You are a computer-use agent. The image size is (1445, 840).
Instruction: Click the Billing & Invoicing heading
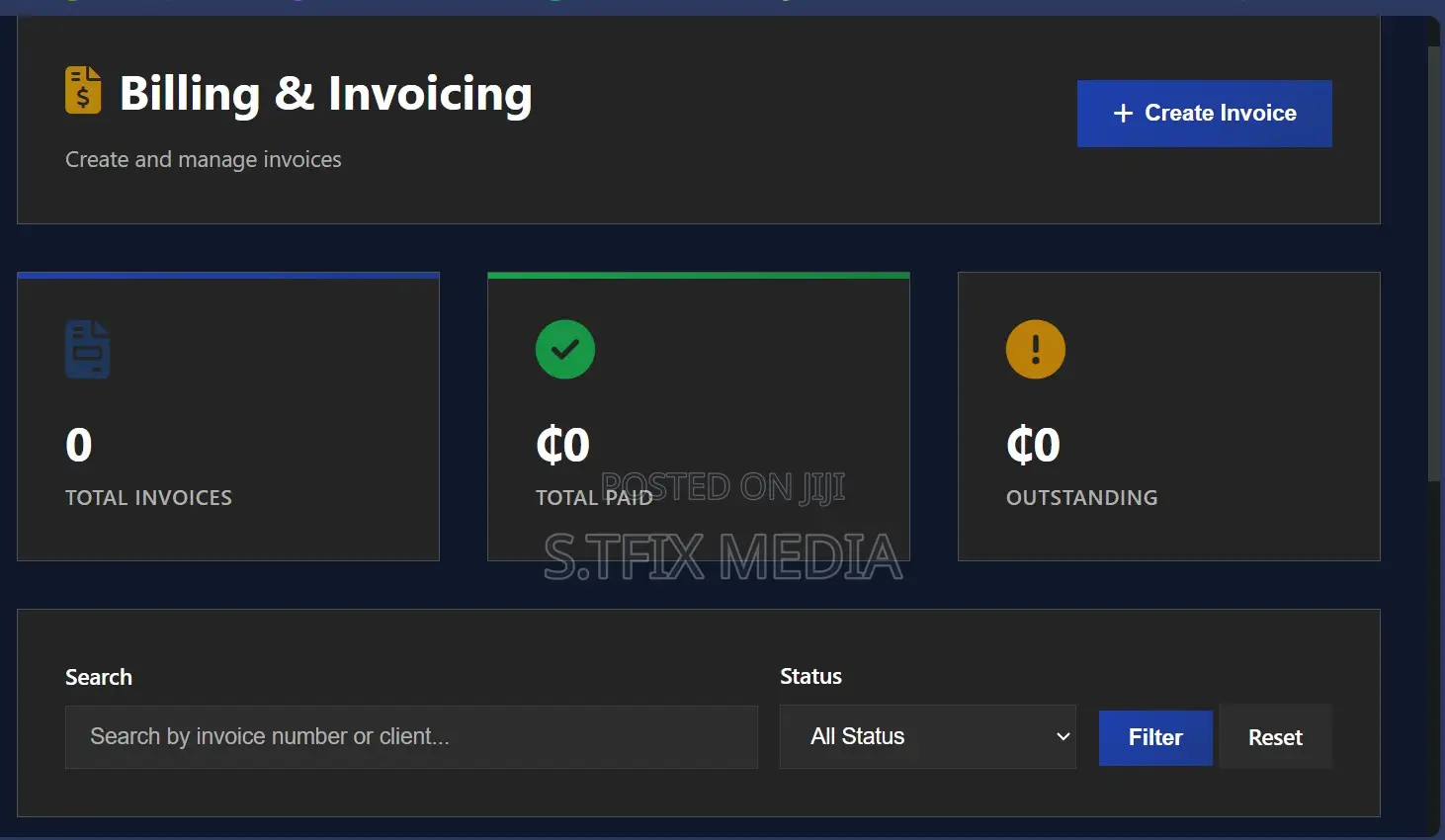click(x=325, y=94)
